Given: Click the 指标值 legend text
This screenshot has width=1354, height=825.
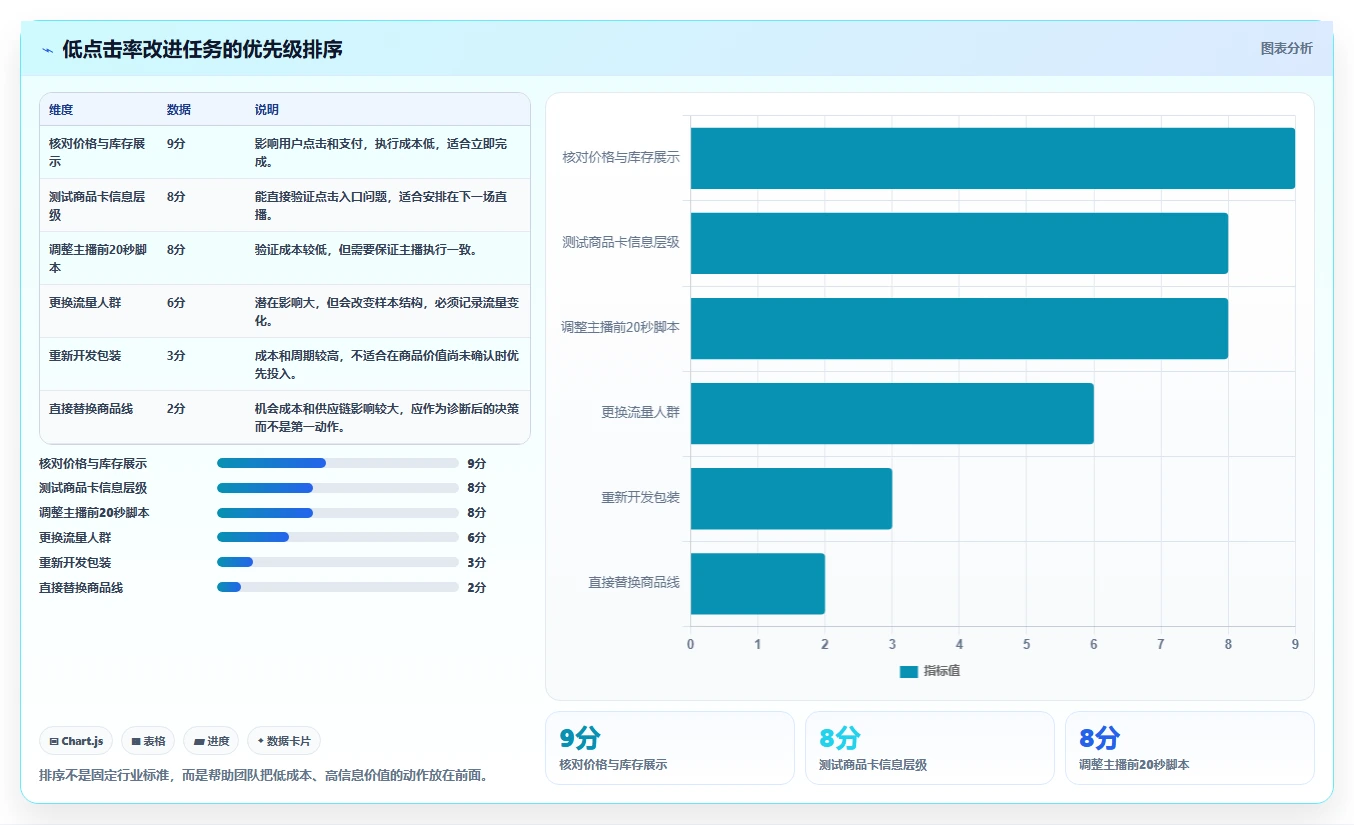Looking at the screenshot, I should point(942,671).
